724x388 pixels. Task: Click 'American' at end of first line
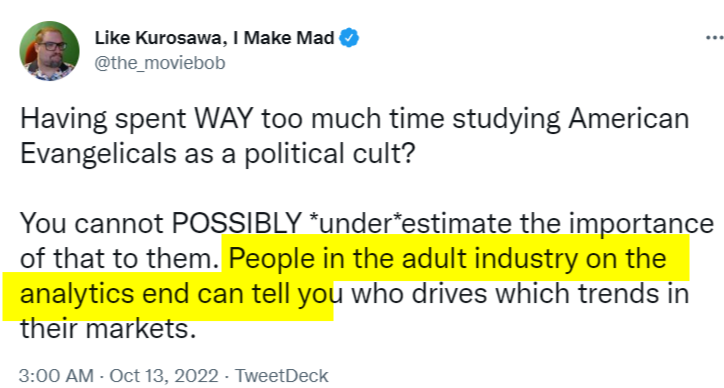pyautogui.click(x=629, y=119)
